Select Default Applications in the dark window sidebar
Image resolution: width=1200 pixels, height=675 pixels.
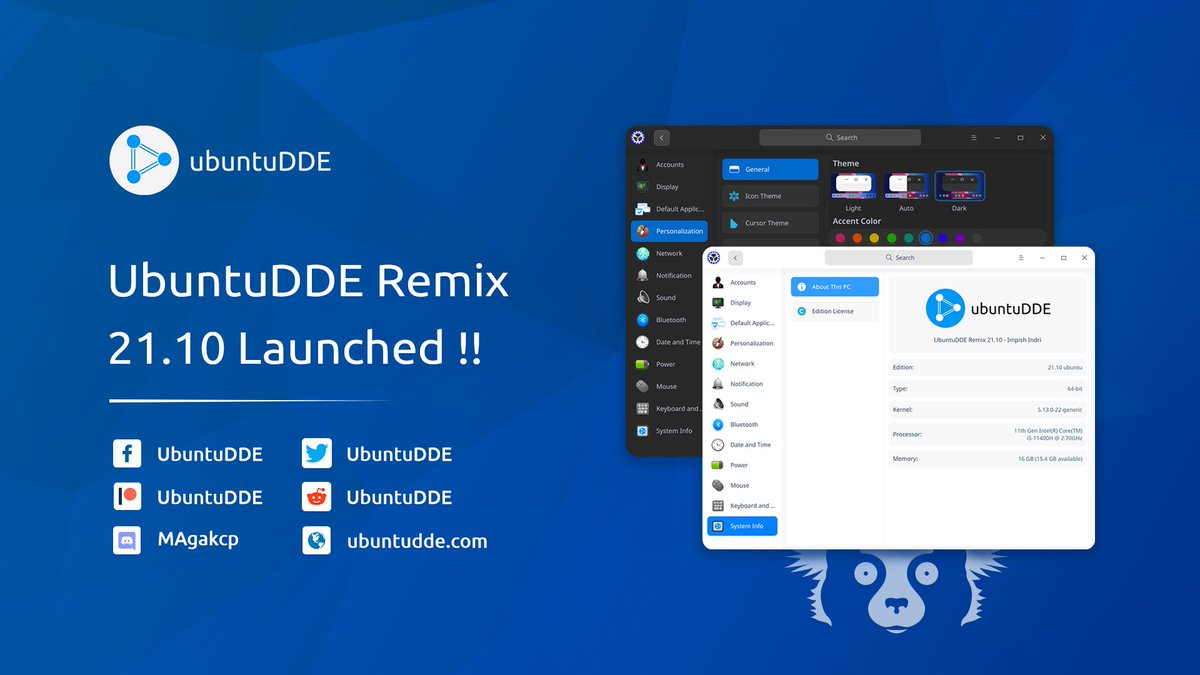point(668,209)
